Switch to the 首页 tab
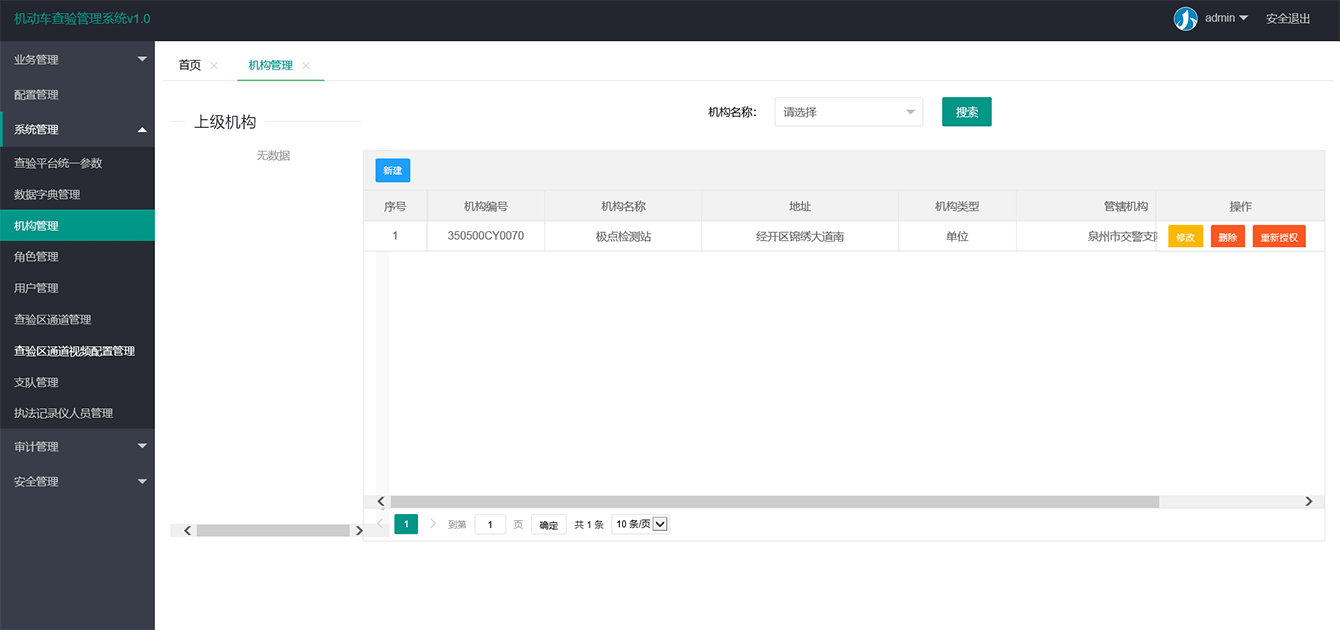Screen dimensions: 1340x630 [x=189, y=66]
